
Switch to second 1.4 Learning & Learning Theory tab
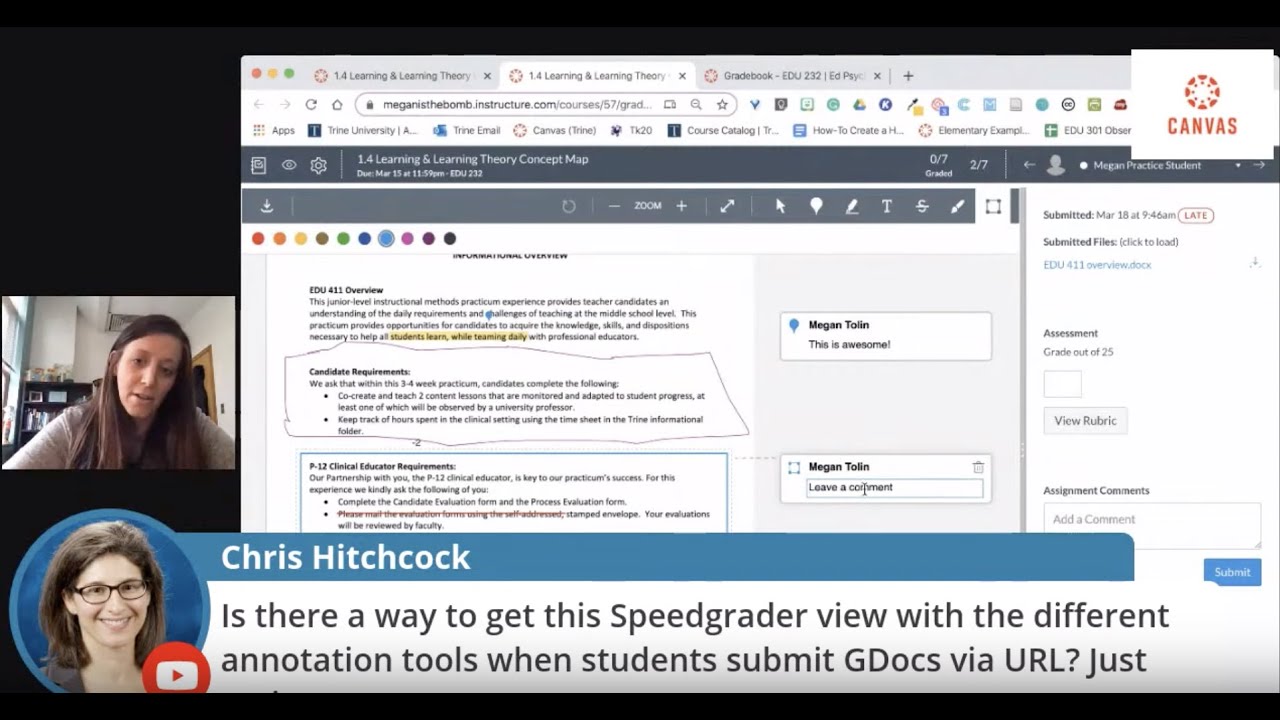click(x=598, y=75)
